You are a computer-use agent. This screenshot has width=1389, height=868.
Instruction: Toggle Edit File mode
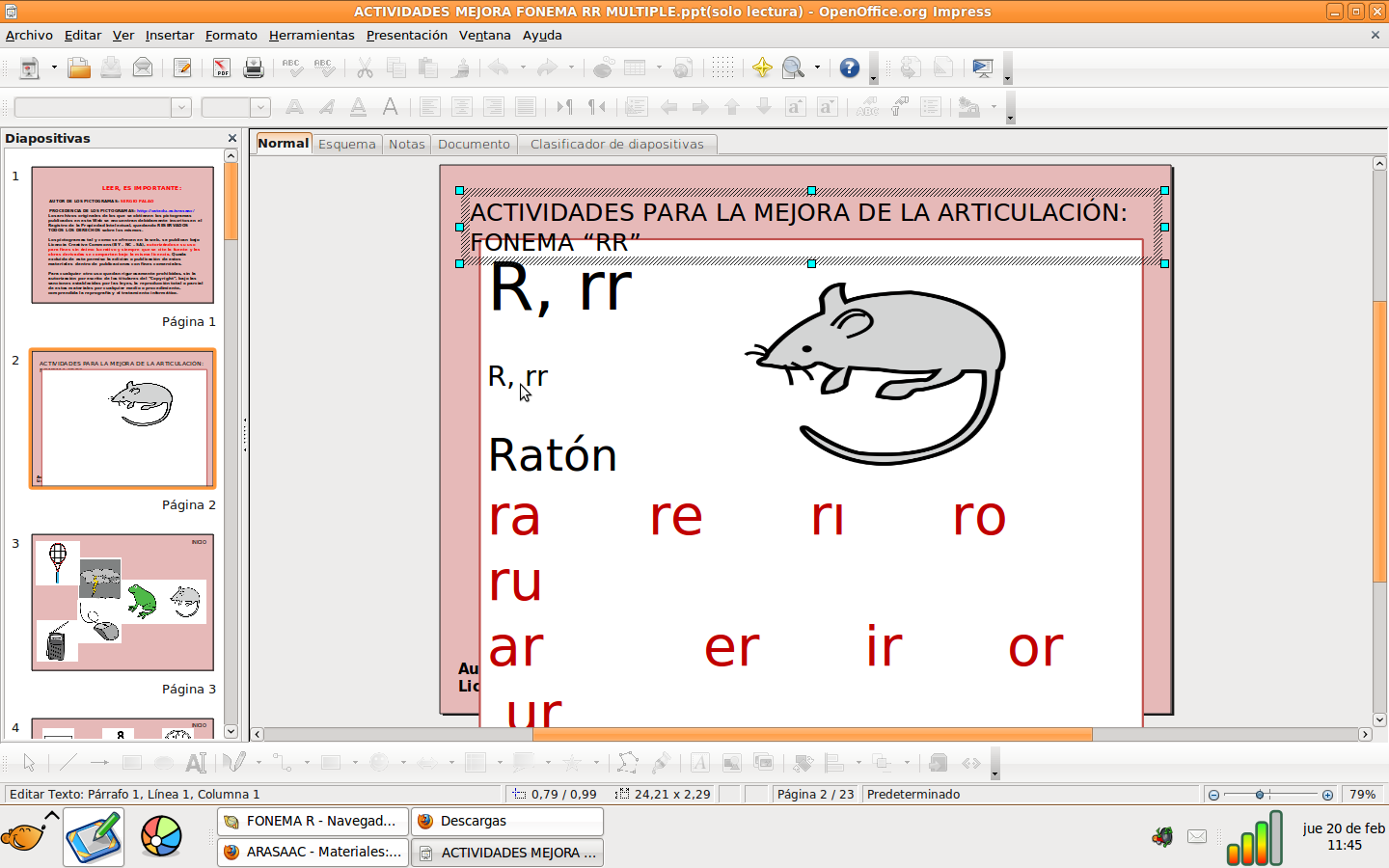point(183,68)
